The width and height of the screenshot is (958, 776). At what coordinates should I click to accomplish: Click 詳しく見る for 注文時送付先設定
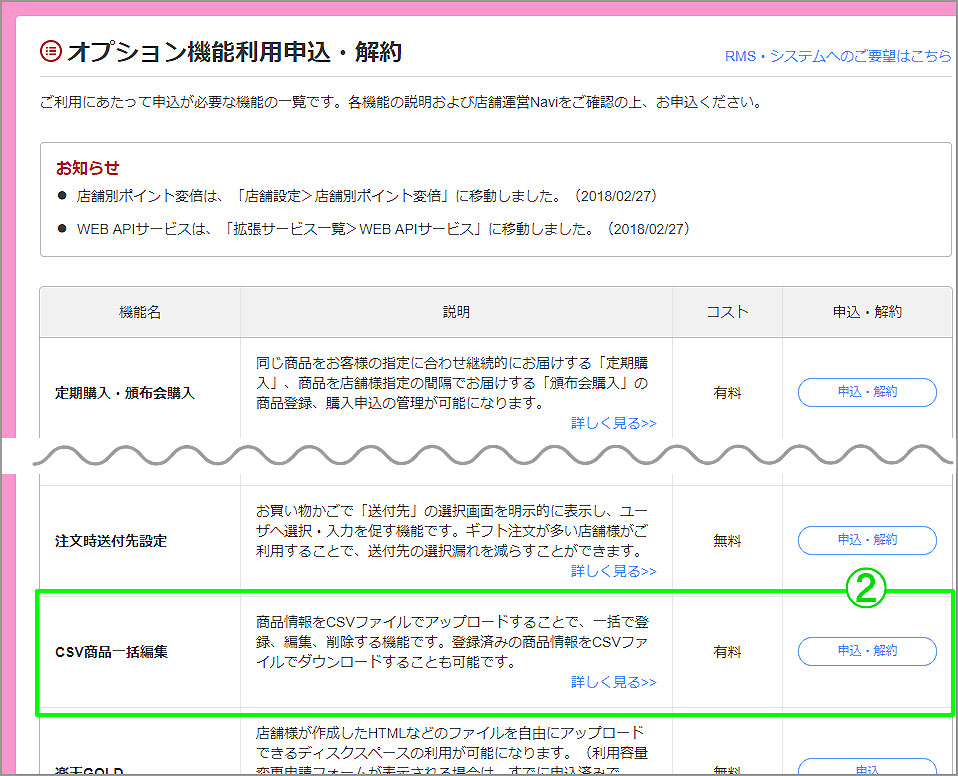click(x=611, y=571)
